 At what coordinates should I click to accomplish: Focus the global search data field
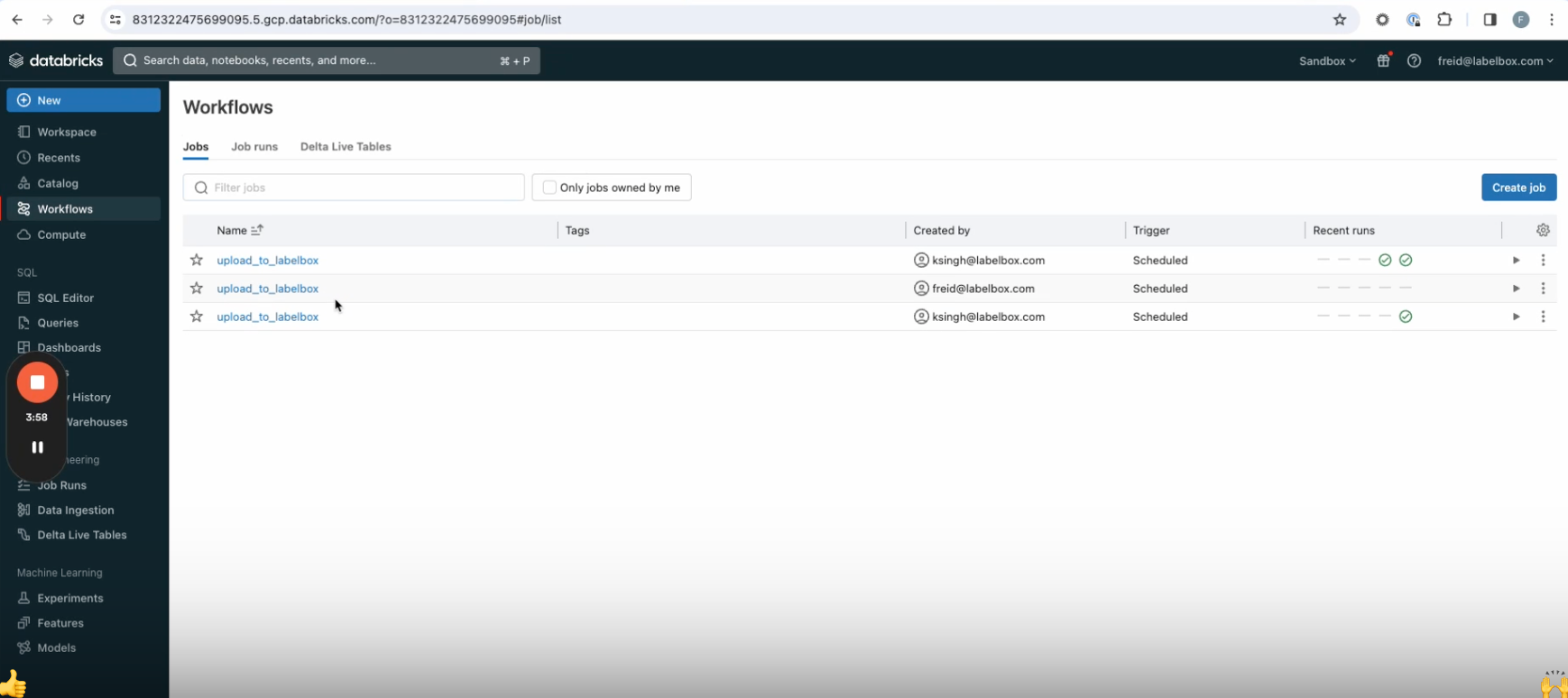tap(327, 60)
